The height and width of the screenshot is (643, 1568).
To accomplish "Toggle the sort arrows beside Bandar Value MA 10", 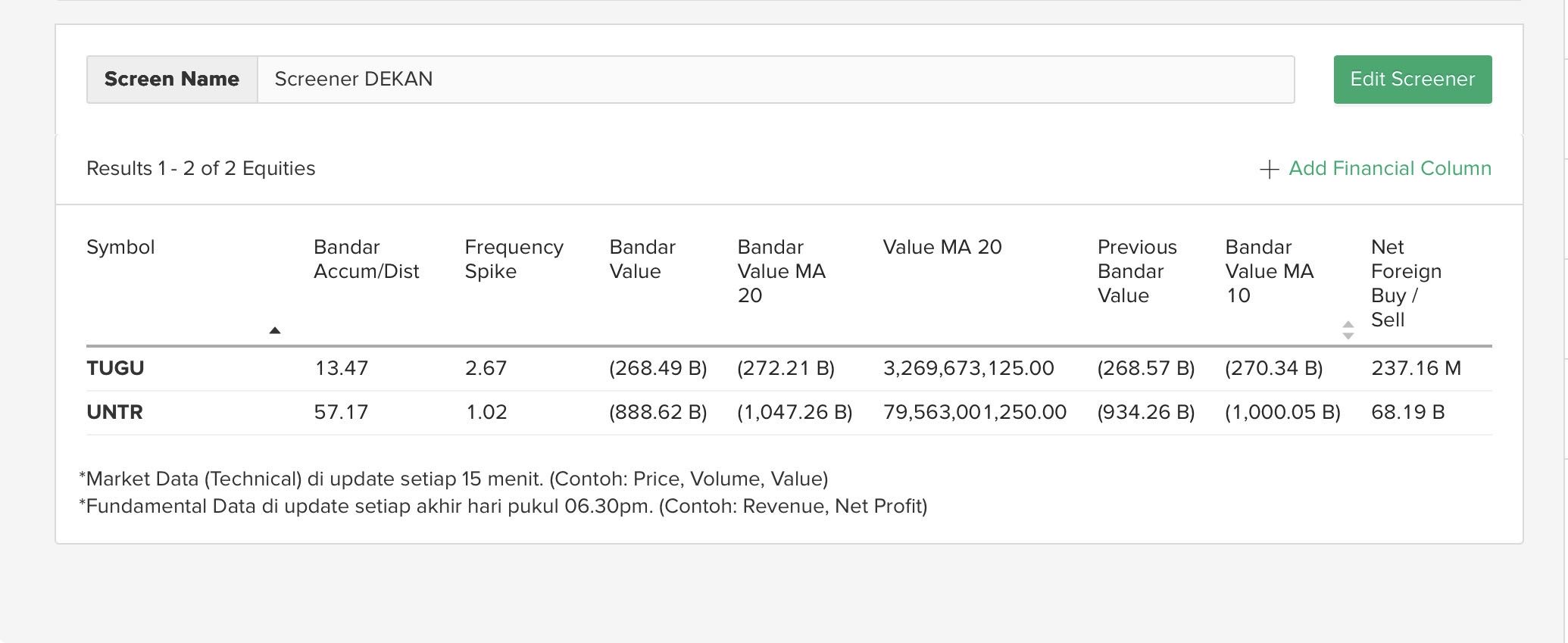I will pos(1348,330).
